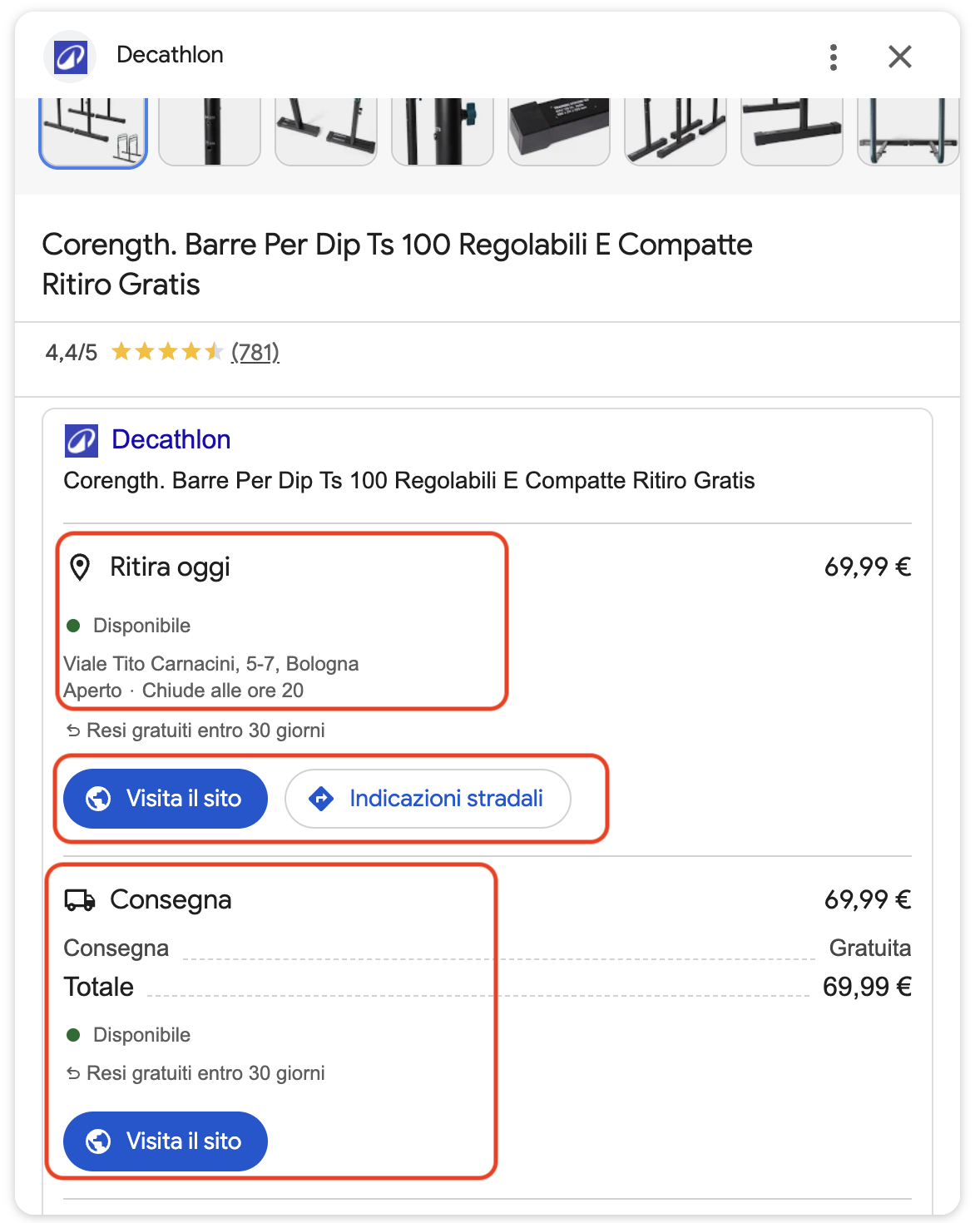Click the location pin icon by Ritira oggi
The height and width of the screenshot is (1223, 980).
pyautogui.click(x=80, y=567)
